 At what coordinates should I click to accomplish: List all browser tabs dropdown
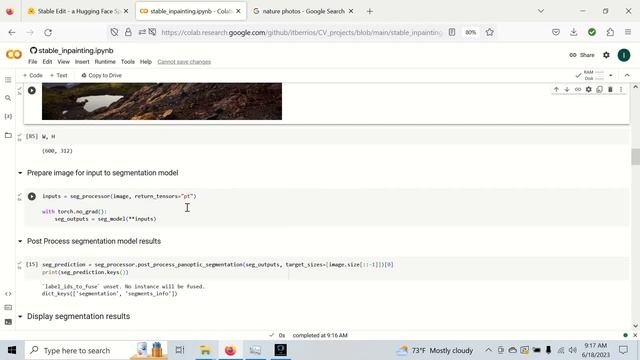pos(541,11)
